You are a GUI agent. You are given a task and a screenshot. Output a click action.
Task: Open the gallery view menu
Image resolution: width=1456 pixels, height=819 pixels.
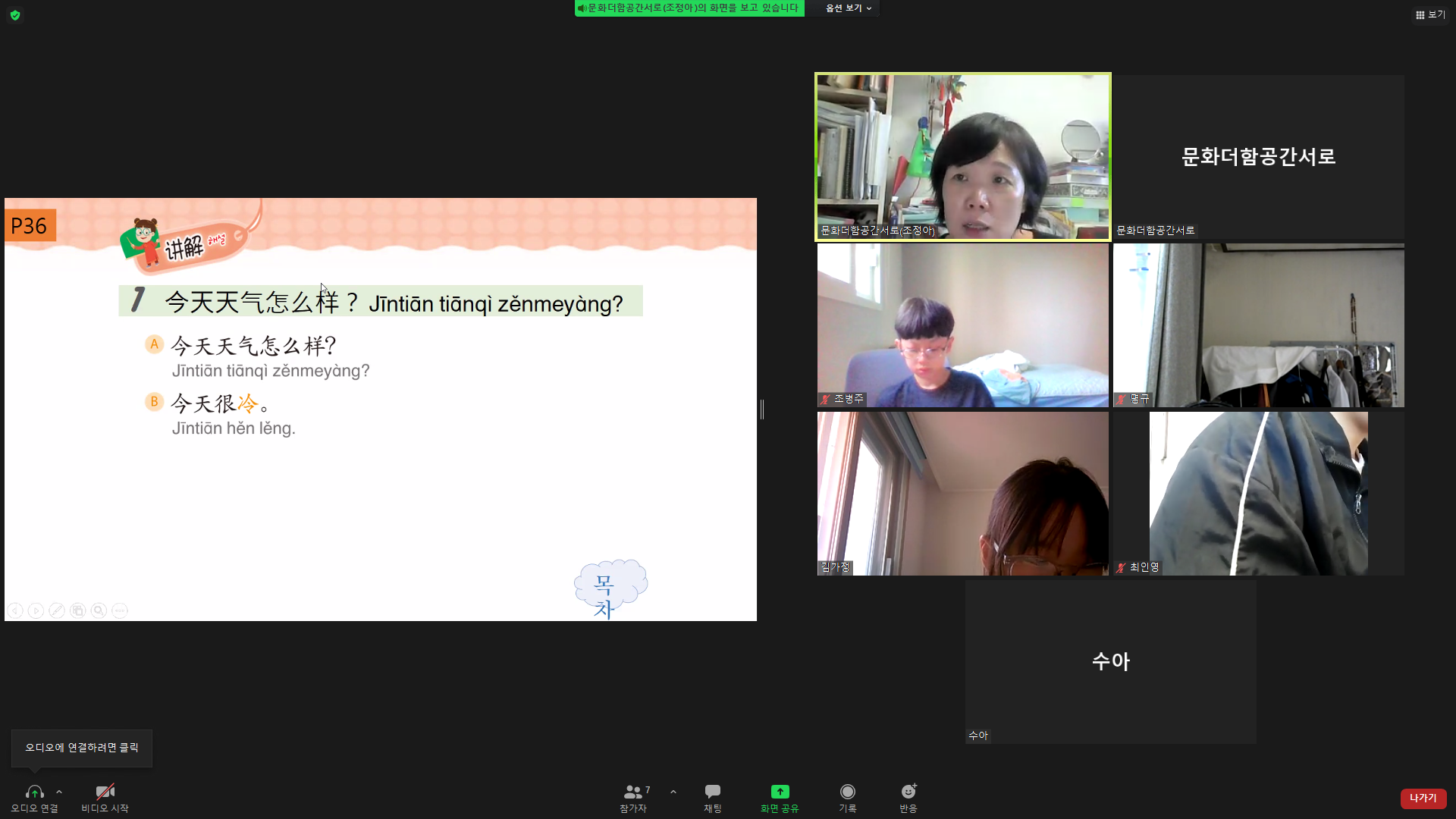click(1429, 14)
